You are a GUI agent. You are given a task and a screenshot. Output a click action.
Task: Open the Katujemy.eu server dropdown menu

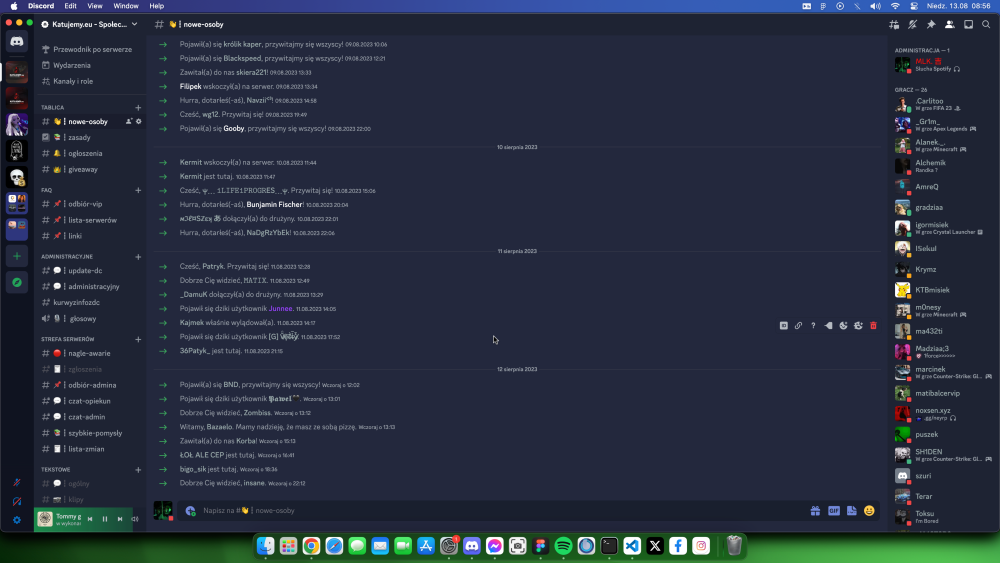click(89, 24)
